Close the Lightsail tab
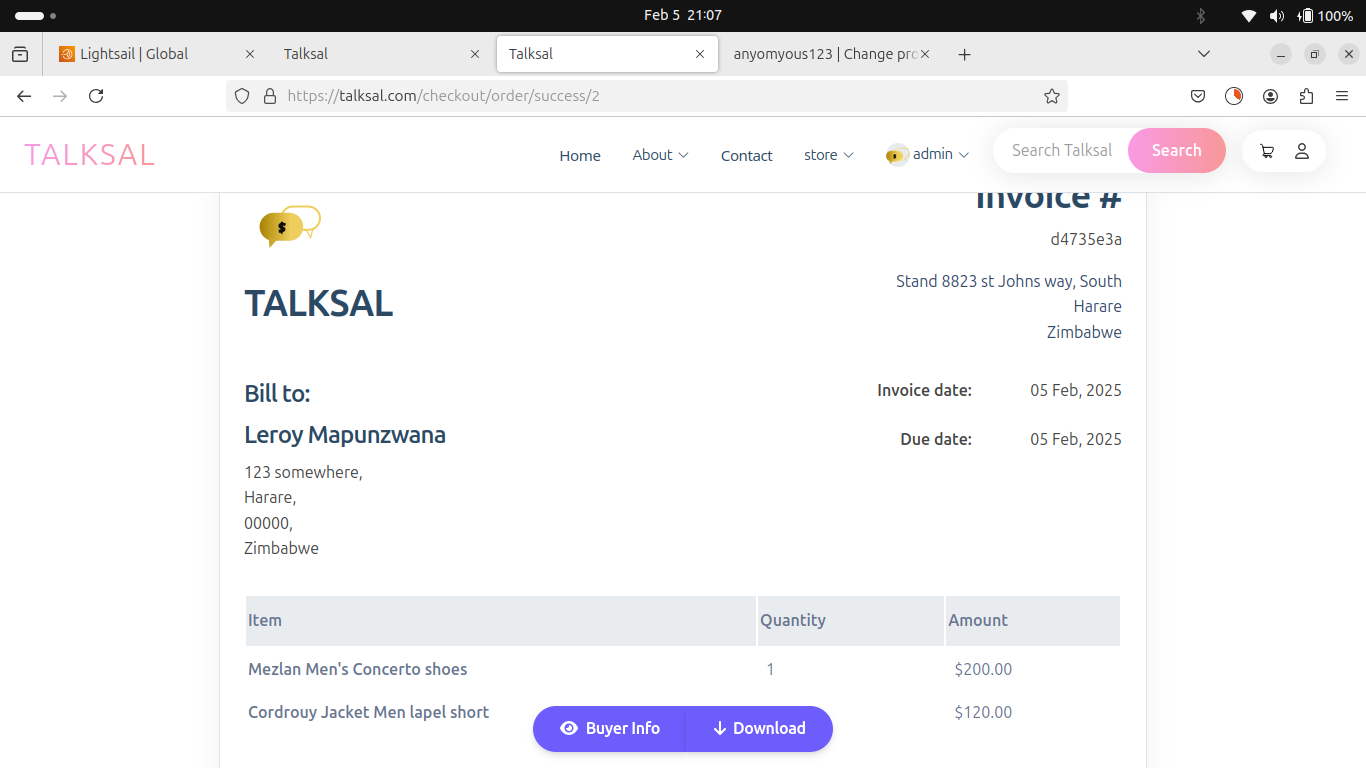1366x768 pixels. [250, 54]
